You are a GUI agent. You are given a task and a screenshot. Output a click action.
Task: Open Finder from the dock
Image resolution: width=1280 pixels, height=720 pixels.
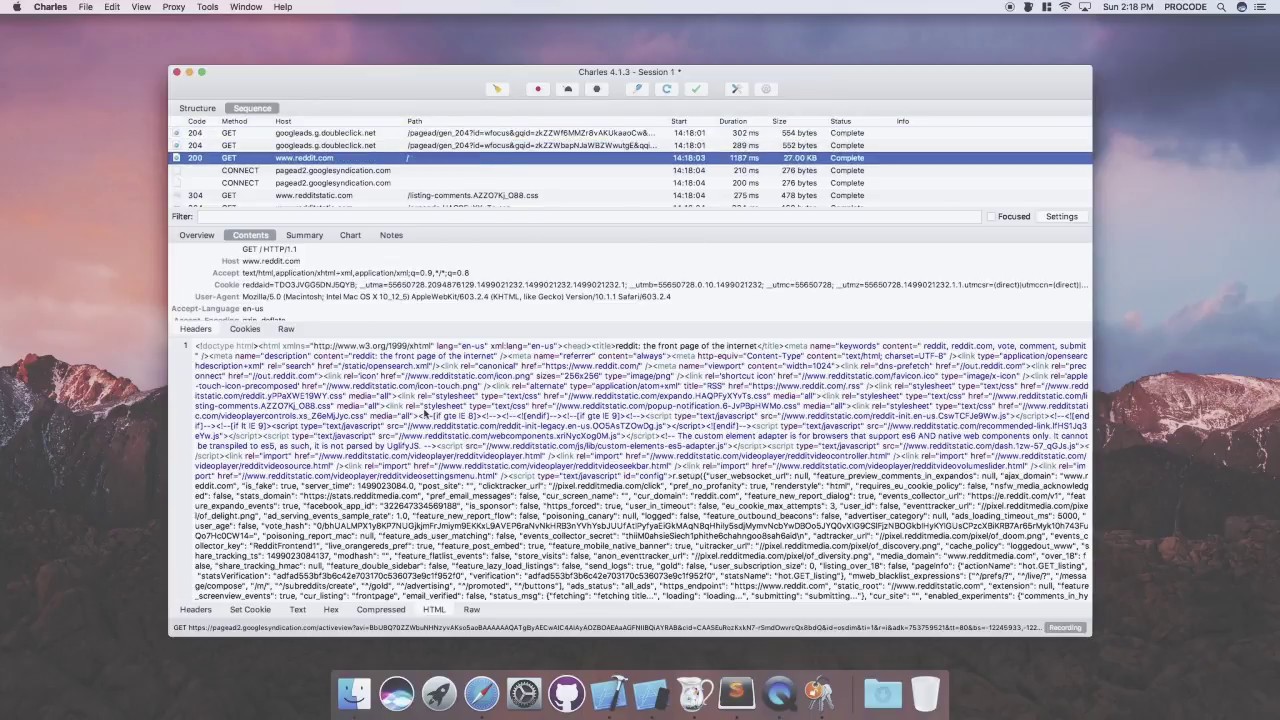coord(354,693)
